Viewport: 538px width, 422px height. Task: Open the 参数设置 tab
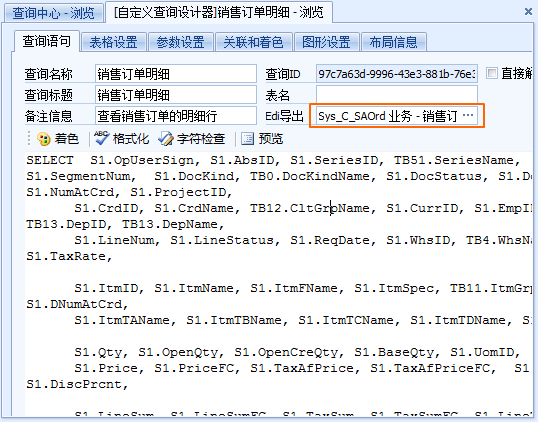click(180, 42)
